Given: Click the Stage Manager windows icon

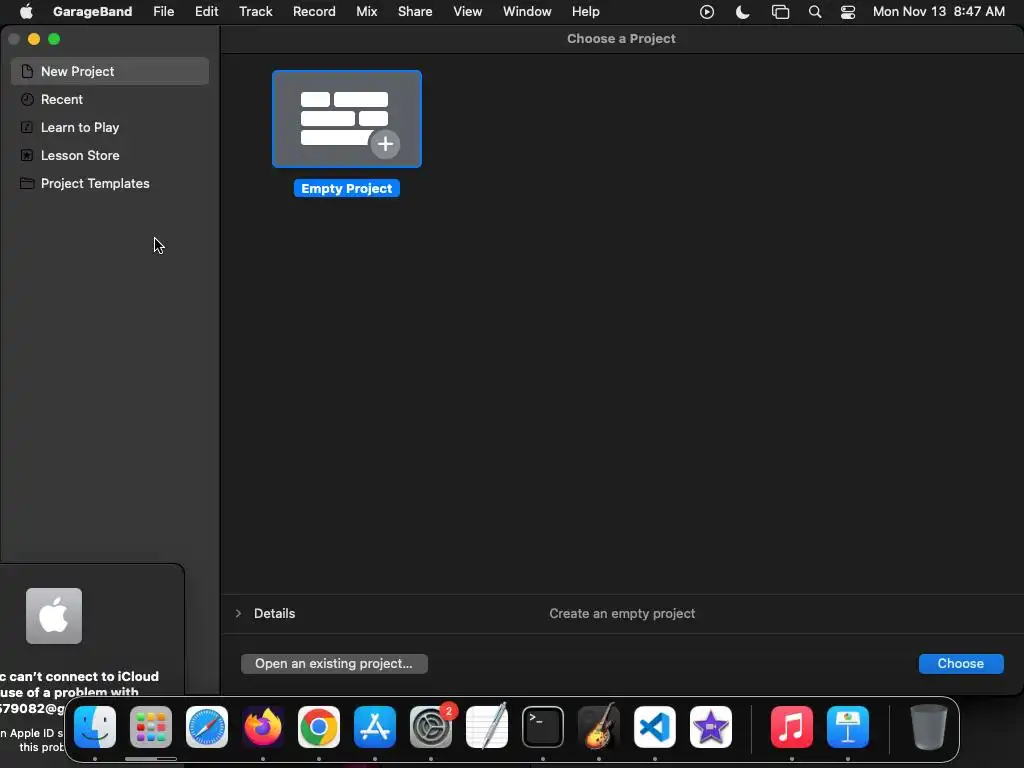Looking at the screenshot, I should click(x=780, y=12).
